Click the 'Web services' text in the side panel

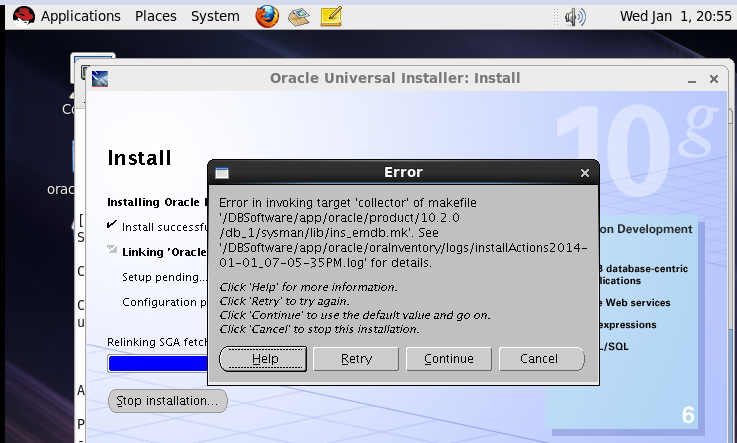tap(637, 303)
